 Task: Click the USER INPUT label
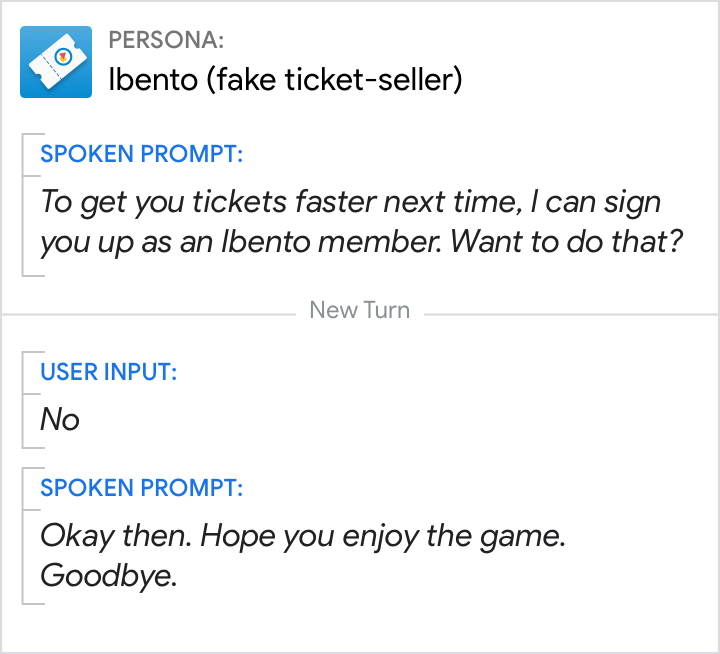coord(108,372)
